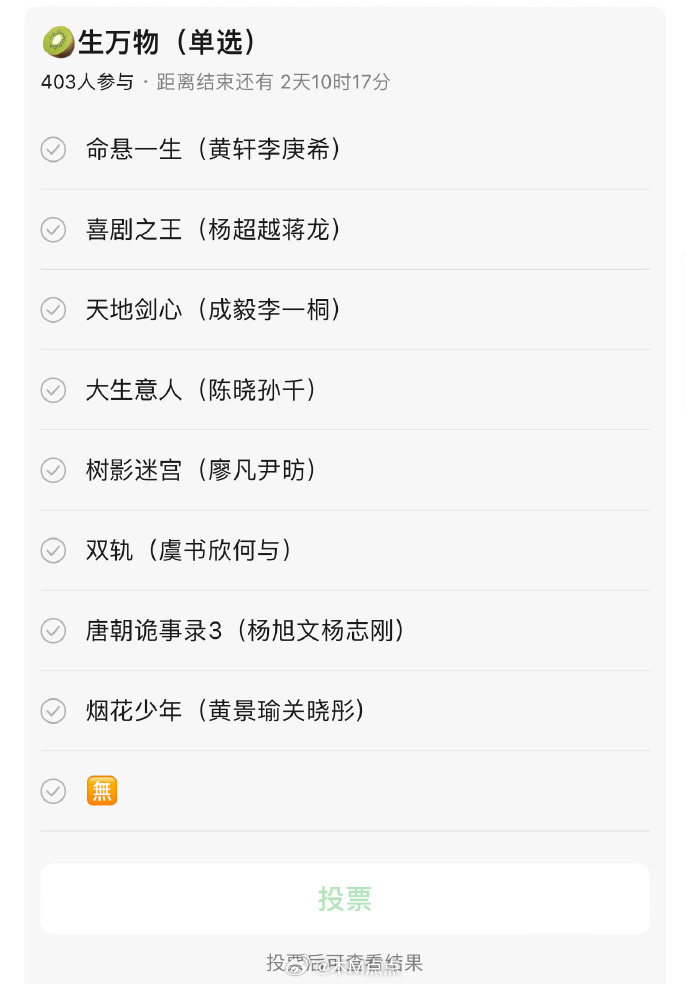Viewport: 690px width, 984px height.
Task: Choose the circle next to the 無 emoji
Action: (53, 791)
